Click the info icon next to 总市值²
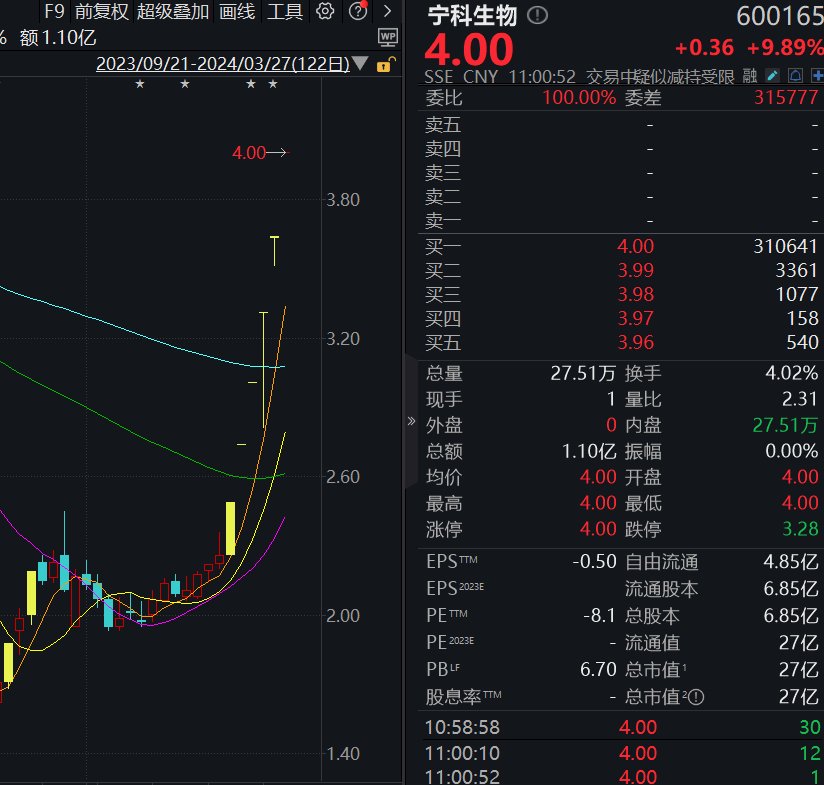Image resolution: width=824 pixels, height=785 pixels. pos(696,697)
